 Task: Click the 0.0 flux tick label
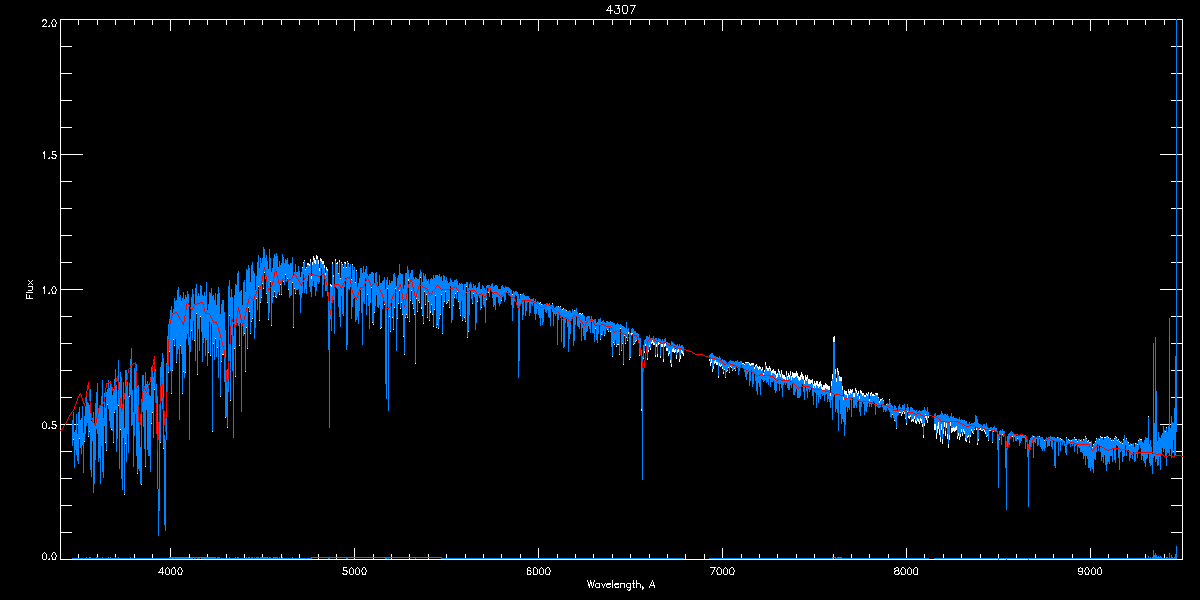(x=49, y=556)
